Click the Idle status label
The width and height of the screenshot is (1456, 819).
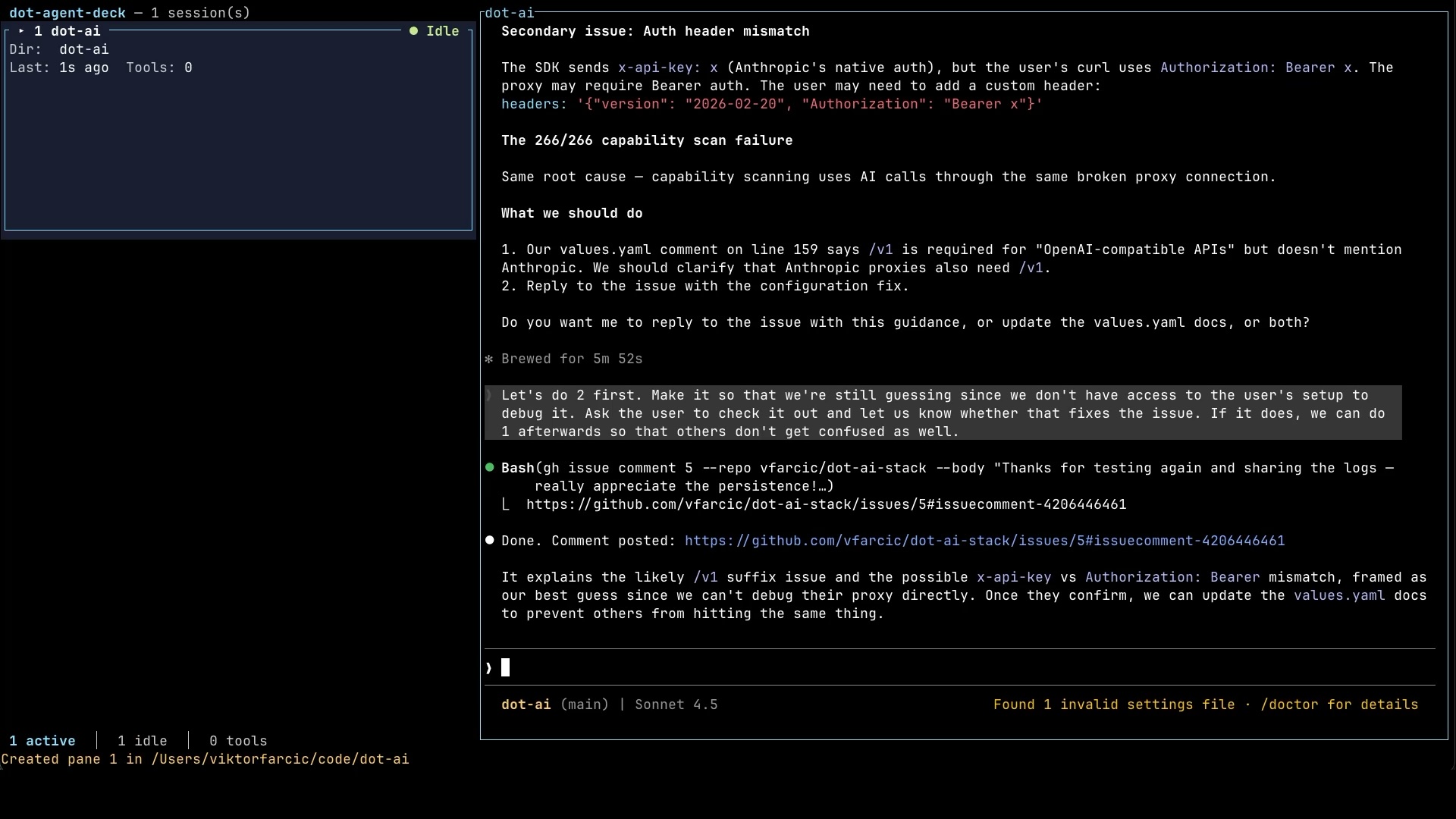point(442,31)
